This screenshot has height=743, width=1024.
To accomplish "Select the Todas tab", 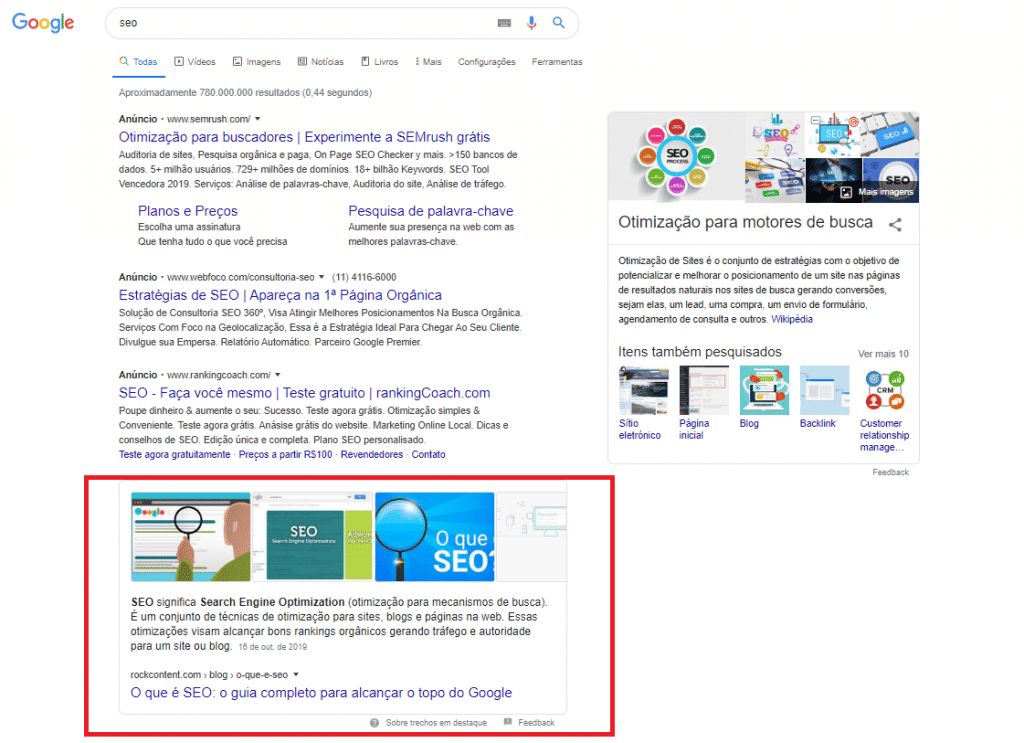I will [138, 62].
